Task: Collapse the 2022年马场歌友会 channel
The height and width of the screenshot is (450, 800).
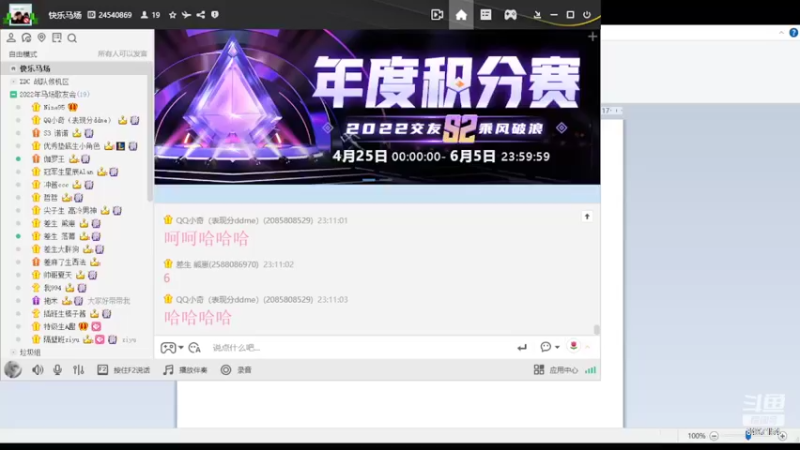Action: 13,94
